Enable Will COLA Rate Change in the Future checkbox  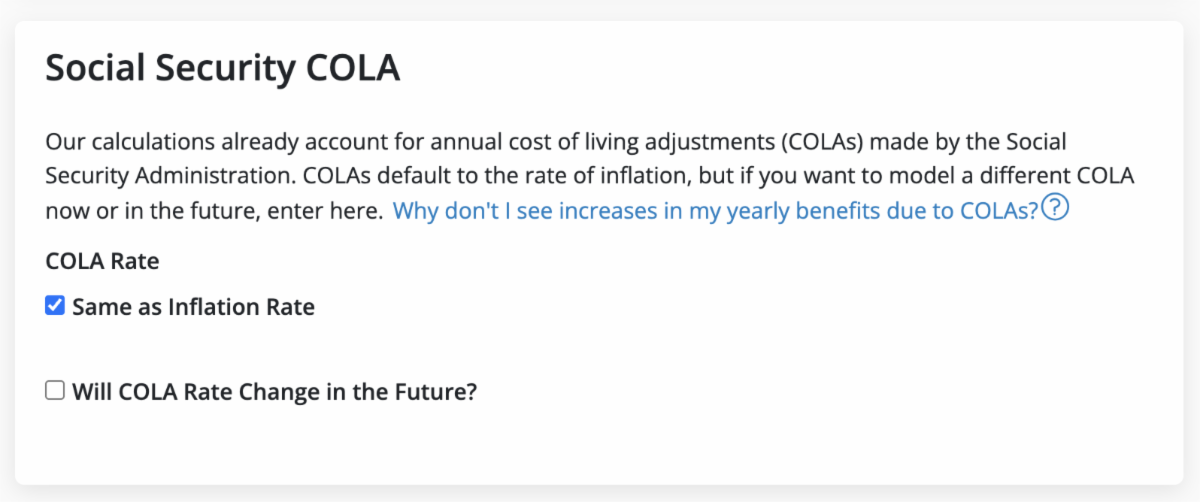(55, 391)
